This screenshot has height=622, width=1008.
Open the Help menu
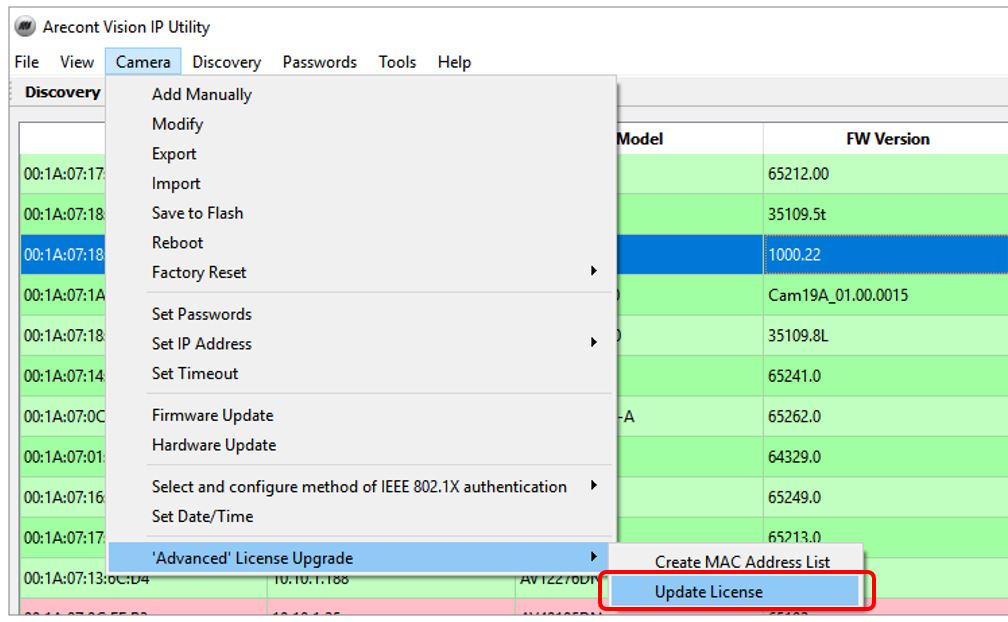454,62
